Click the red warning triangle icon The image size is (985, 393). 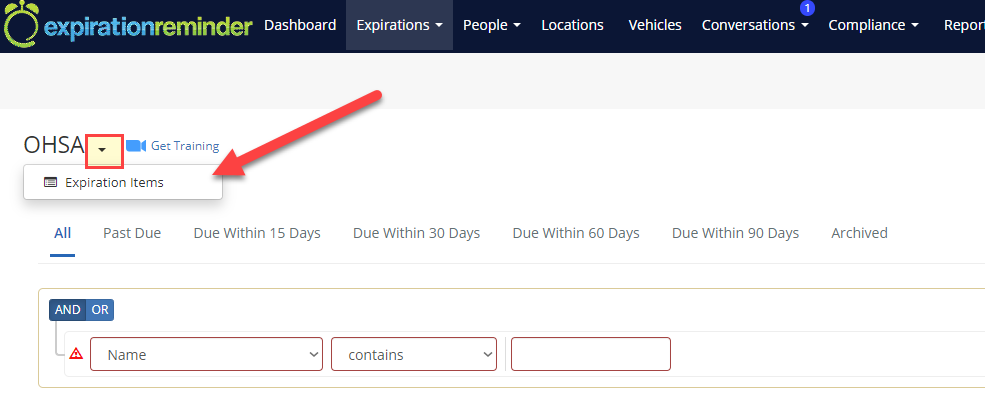pyautogui.click(x=77, y=353)
